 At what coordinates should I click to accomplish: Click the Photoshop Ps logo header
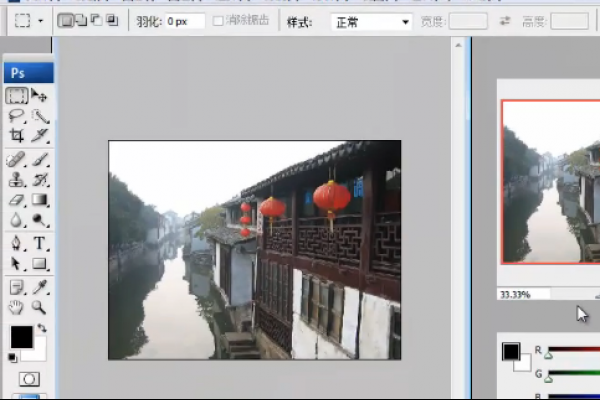coord(29,73)
